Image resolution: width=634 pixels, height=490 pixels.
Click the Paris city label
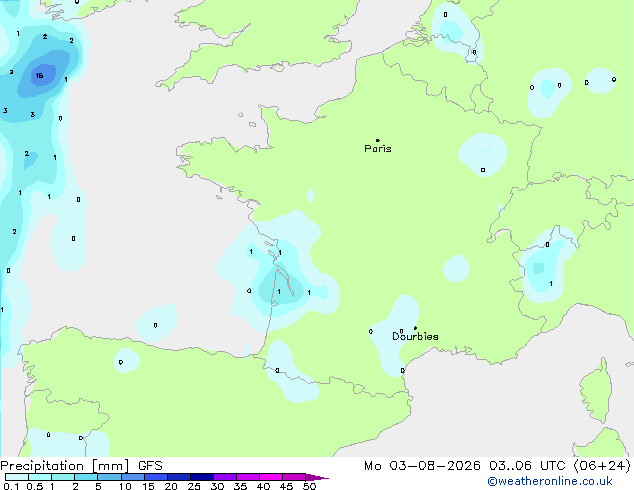378,149
